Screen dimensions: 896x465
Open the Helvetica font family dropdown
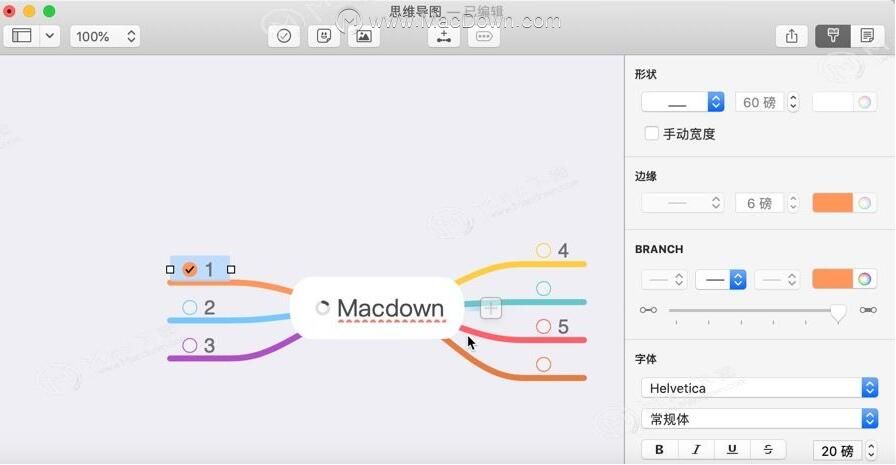point(759,388)
